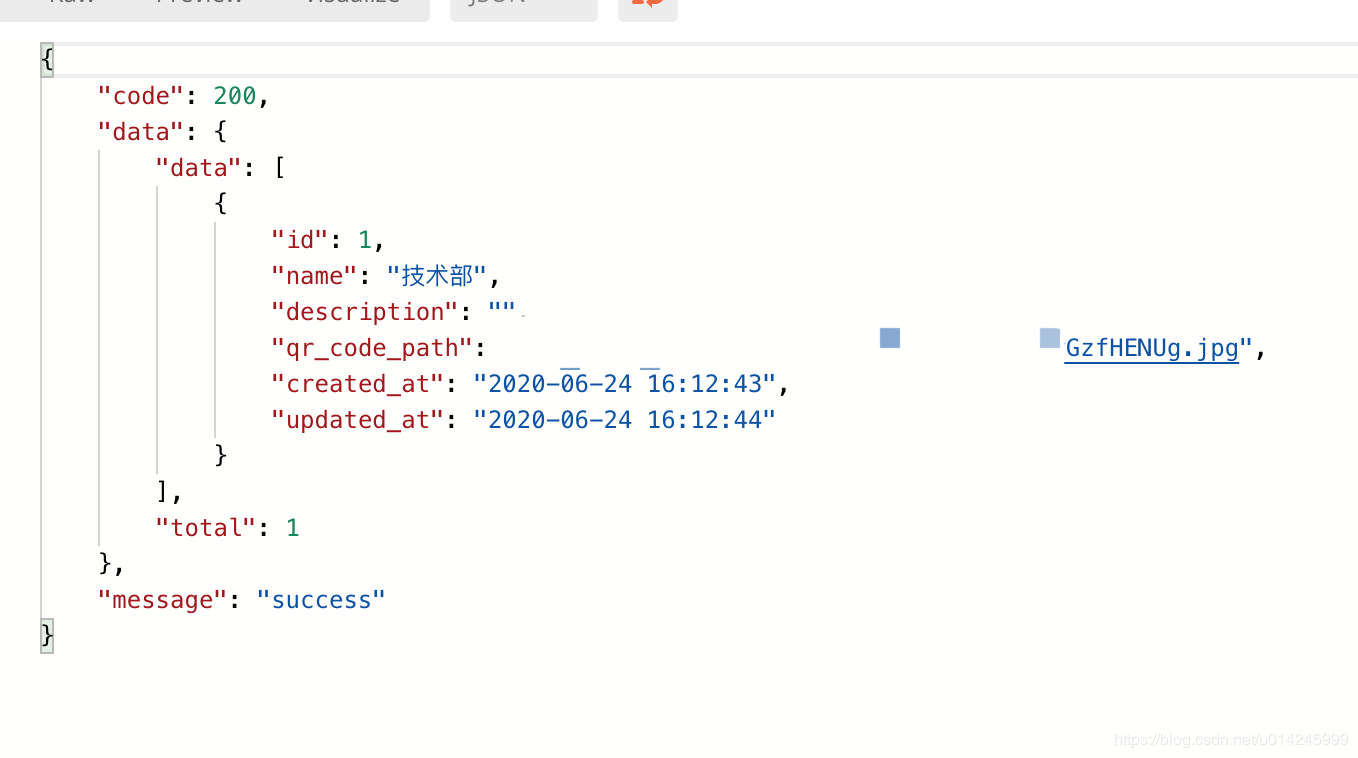Click the "total" key

tap(206, 528)
